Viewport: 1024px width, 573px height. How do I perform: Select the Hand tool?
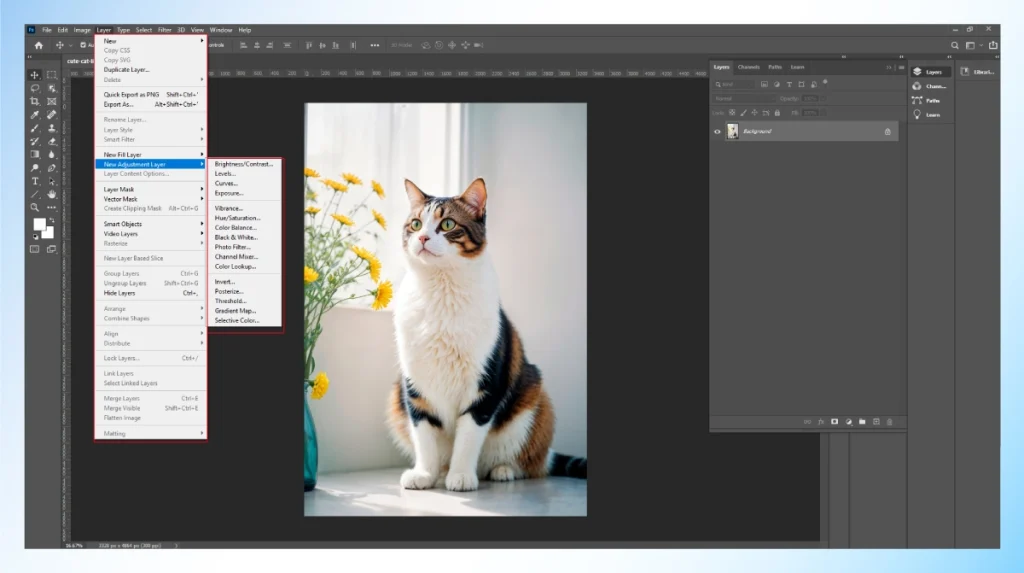pos(52,195)
